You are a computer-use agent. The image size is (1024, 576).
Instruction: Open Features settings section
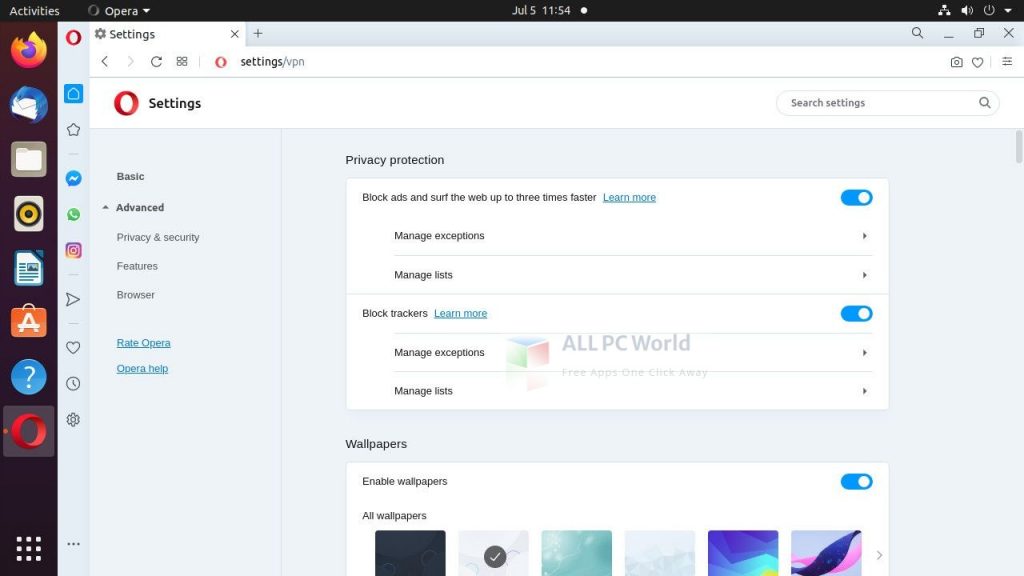click(137, 266)
